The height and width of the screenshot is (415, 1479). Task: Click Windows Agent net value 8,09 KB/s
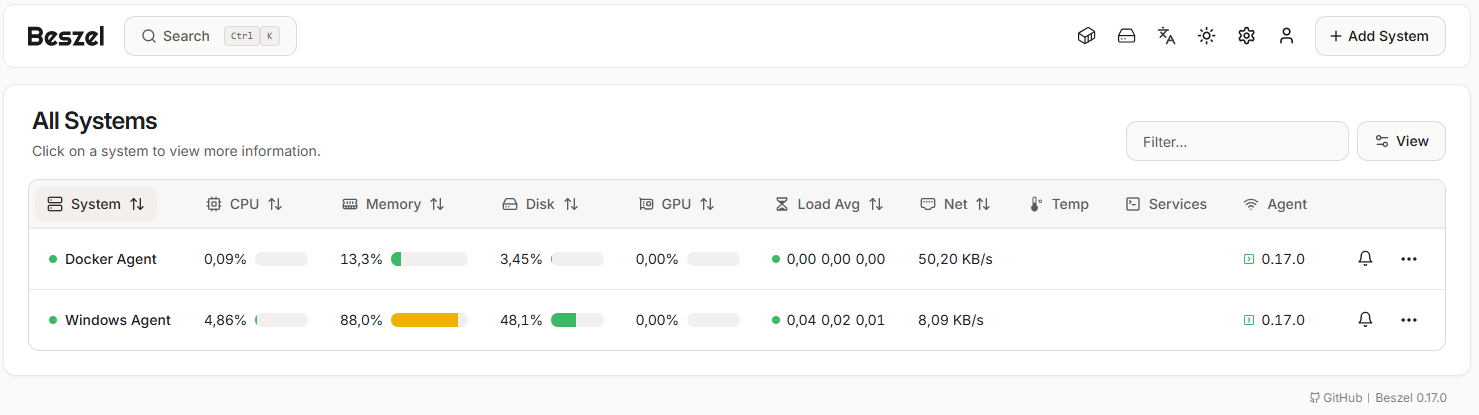point(951,320)
